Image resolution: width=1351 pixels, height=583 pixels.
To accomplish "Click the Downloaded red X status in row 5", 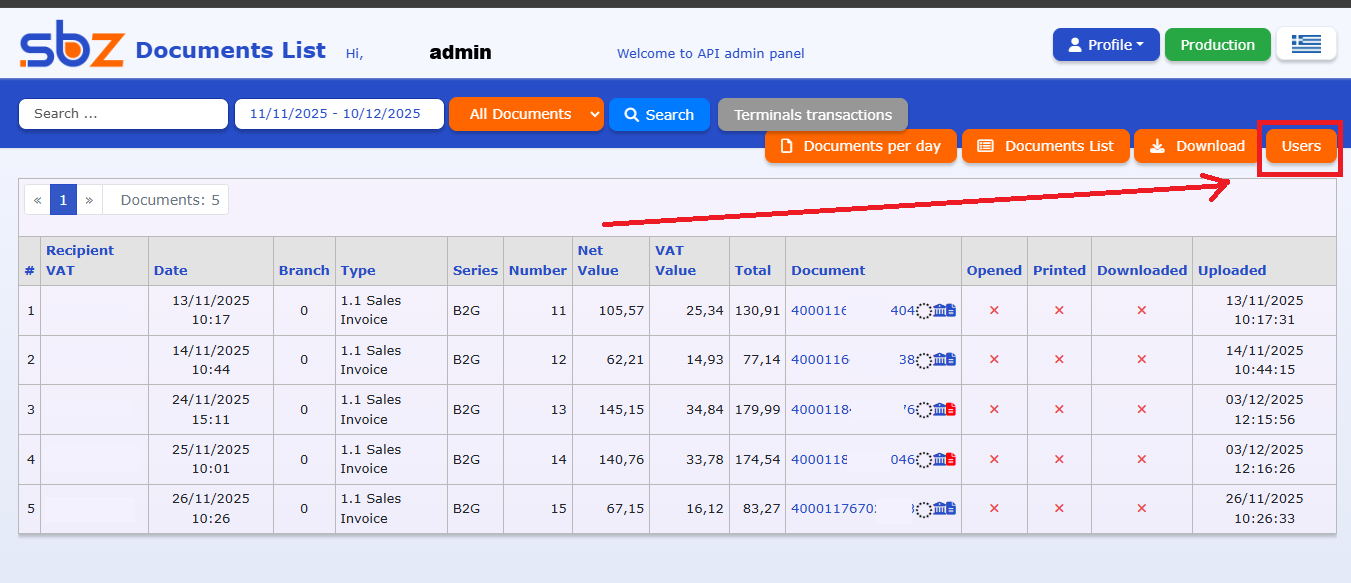I will pyautogui.click(x=1141, y=509).
